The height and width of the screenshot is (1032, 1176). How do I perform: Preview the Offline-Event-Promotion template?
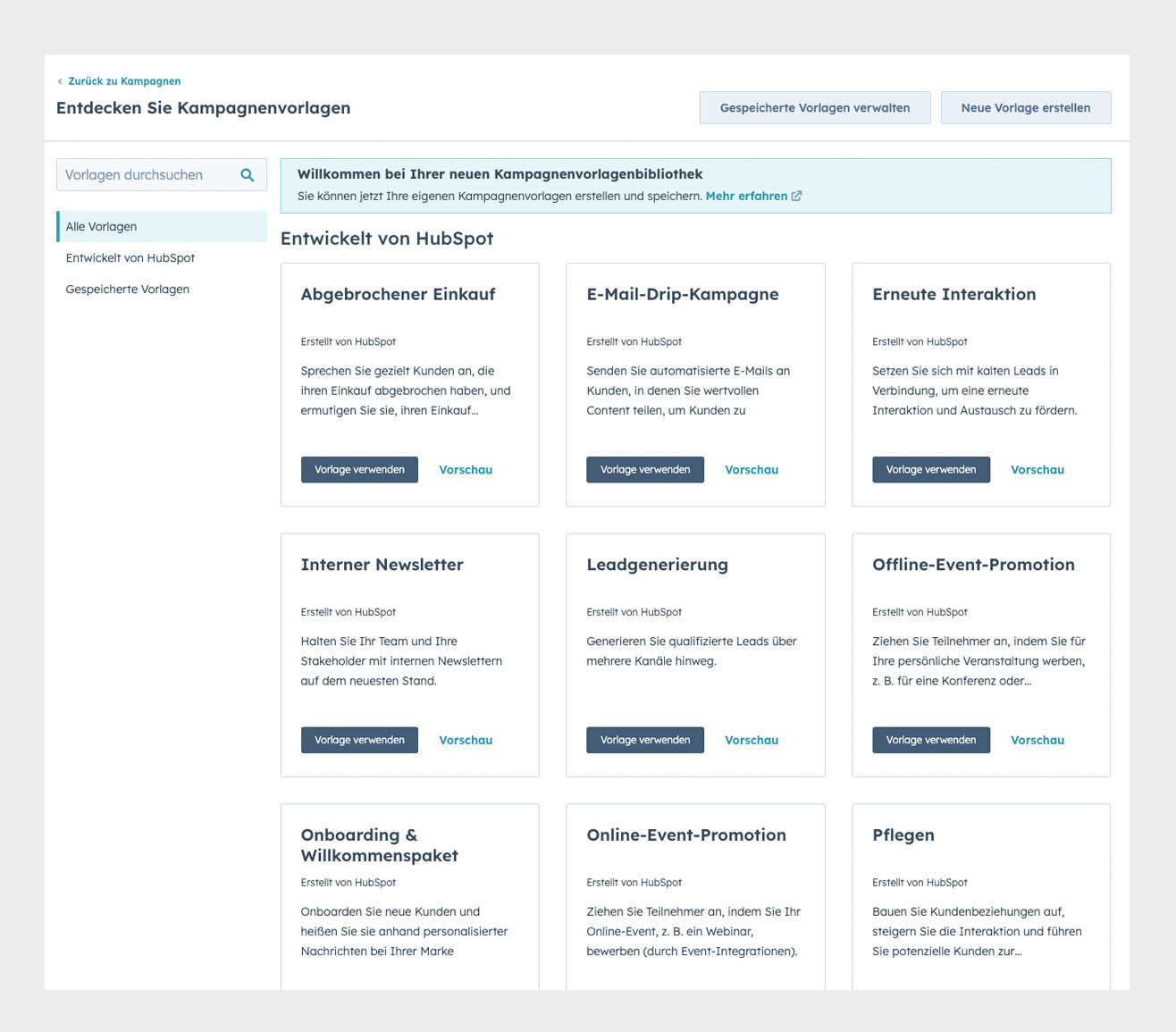coord(1037,740)
